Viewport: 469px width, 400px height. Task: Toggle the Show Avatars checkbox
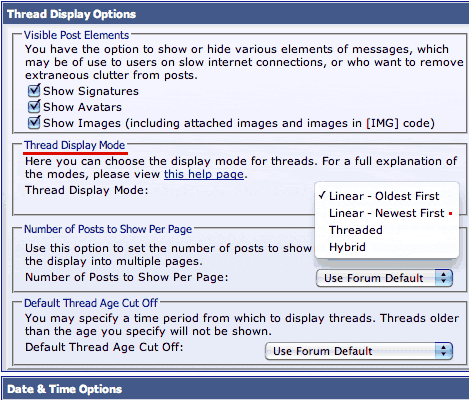coord(34,107)
